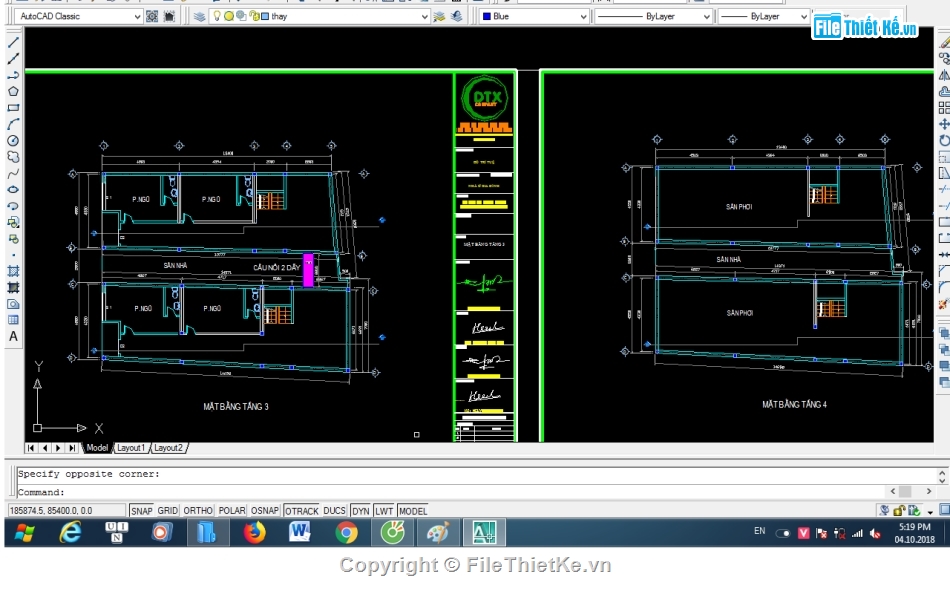Toggle OSNAP in status bar
The height and width of the screenshot is (594, 950).
coord(265,511)
